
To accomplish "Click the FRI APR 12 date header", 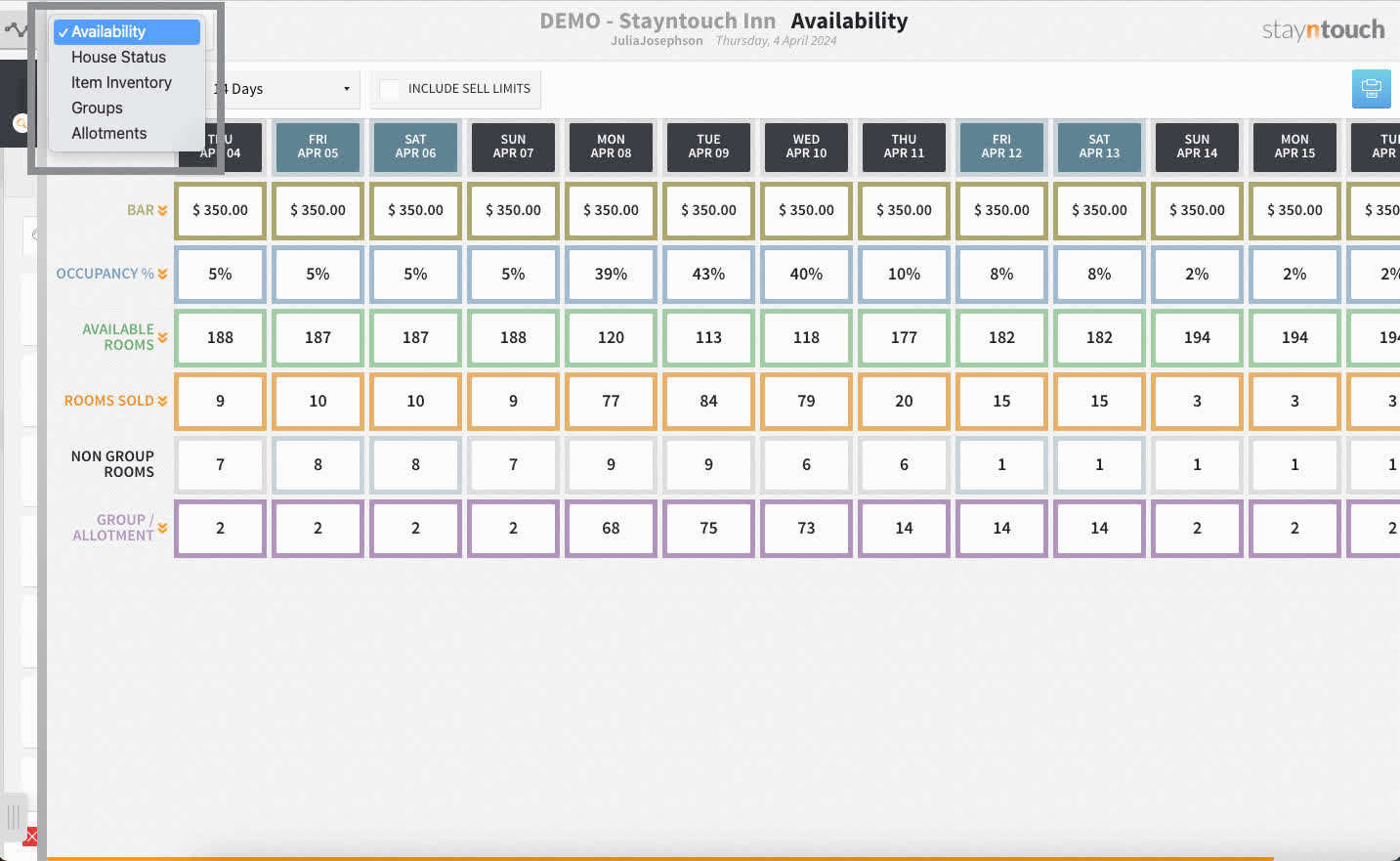I will pyautogui.click(x=1001, y=147).
